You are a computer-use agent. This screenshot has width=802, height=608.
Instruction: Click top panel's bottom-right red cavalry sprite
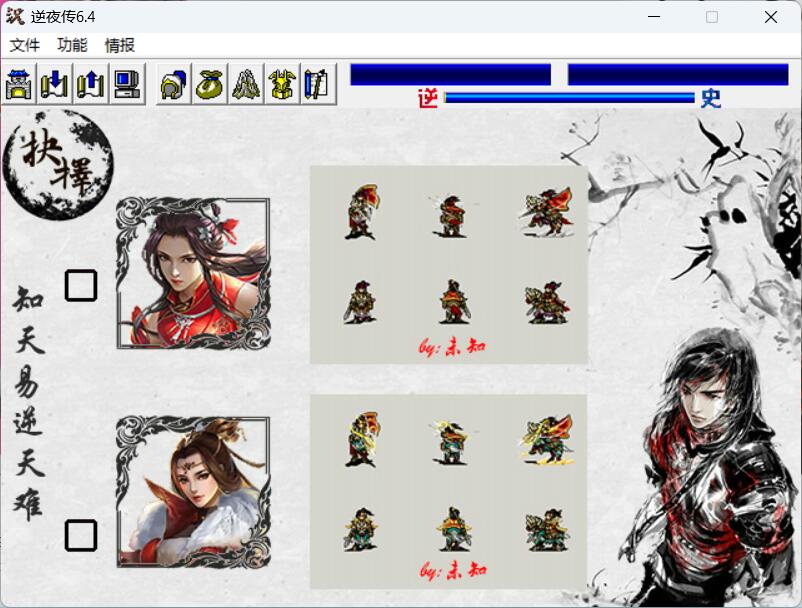pyautogui.click(x=547, y=303)
